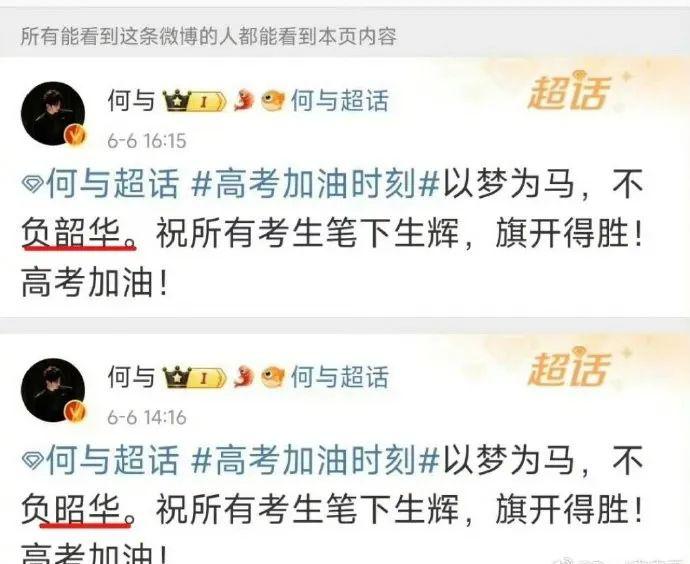Click the verified V badge on the 16:15 post avatar

coord(75,136)
